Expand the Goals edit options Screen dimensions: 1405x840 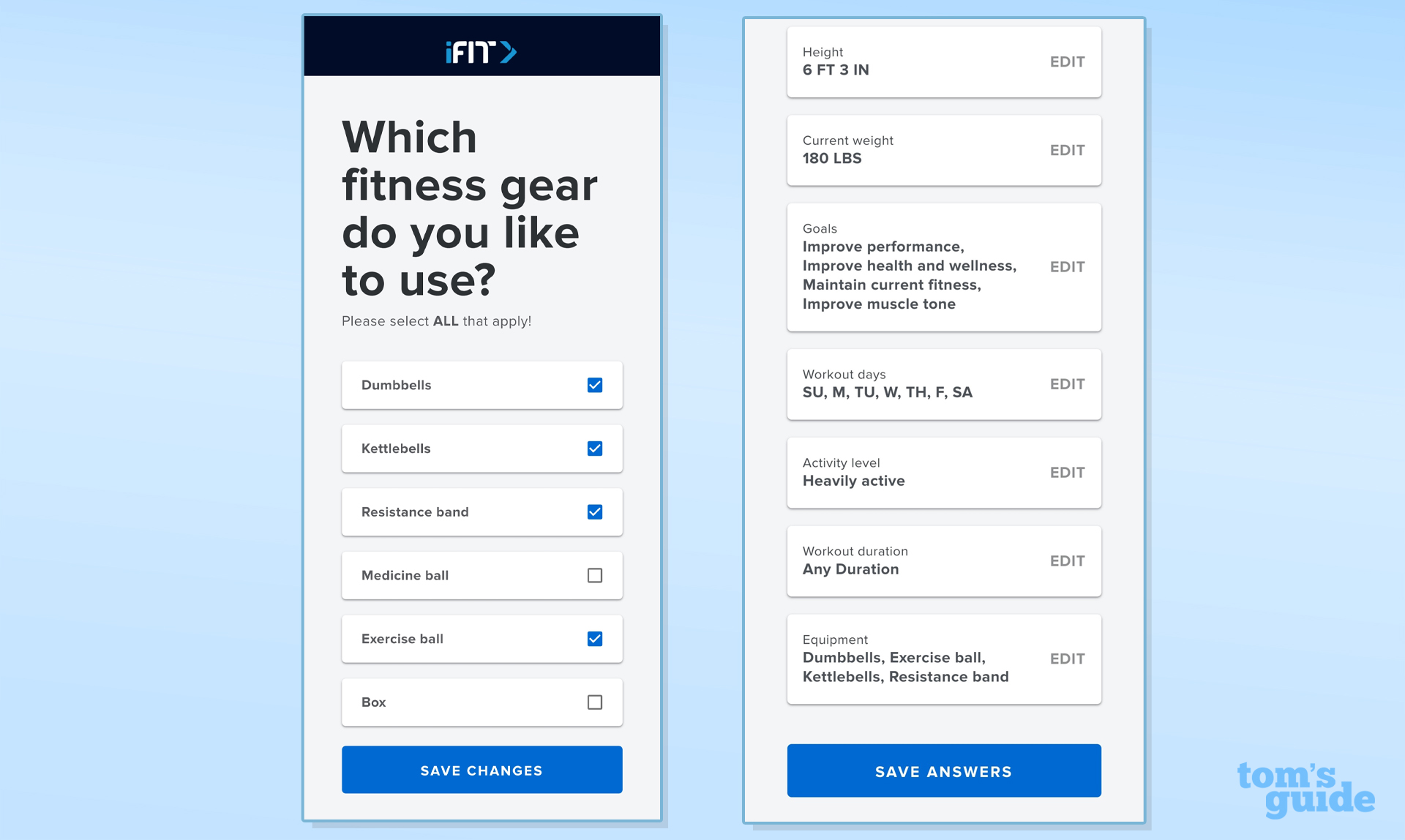[1064, 266]
